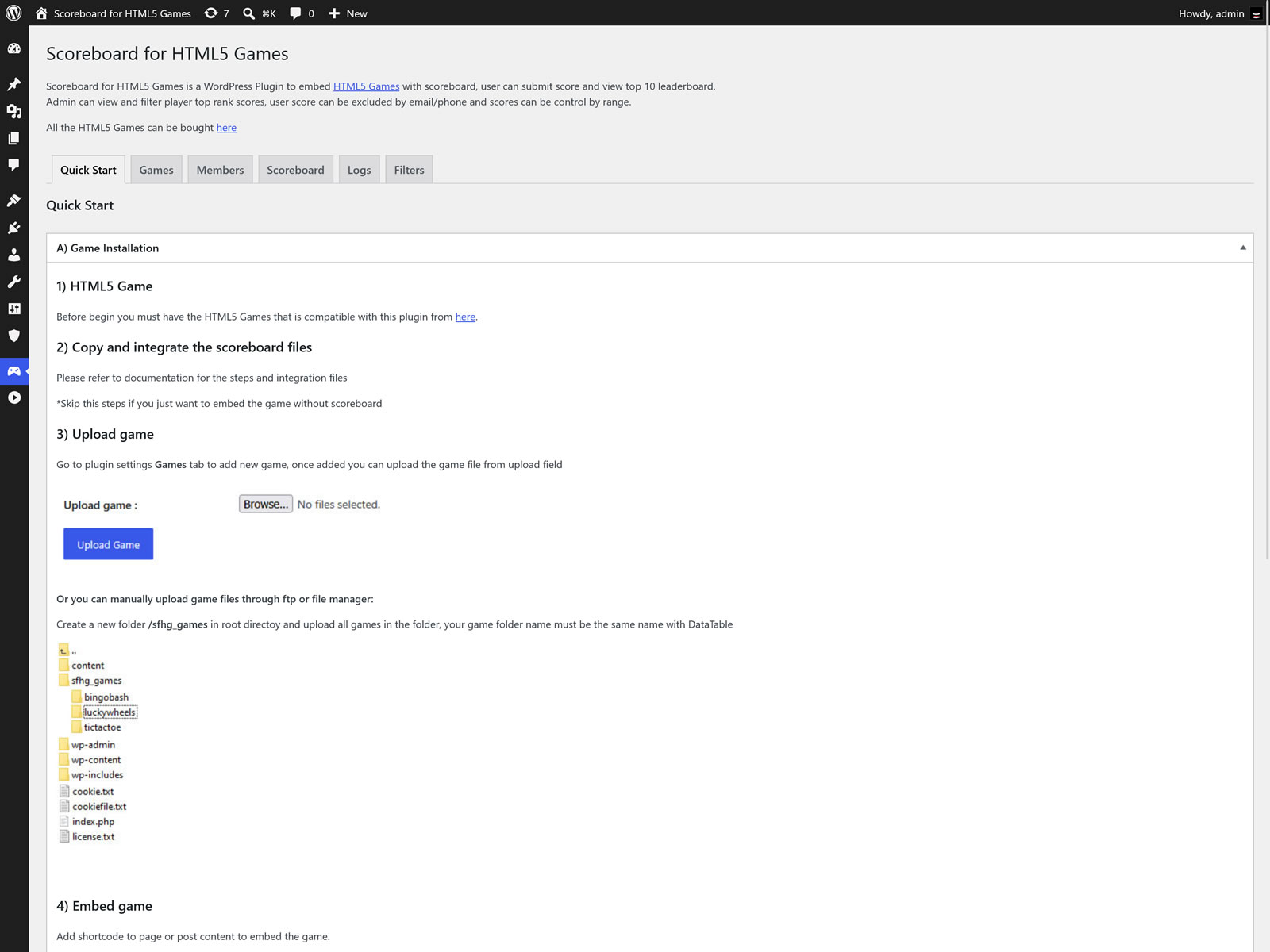This screenshot has width=1270, height=952.
Task: Open the search magnifier in admin bar
Action: click(249, 13)
